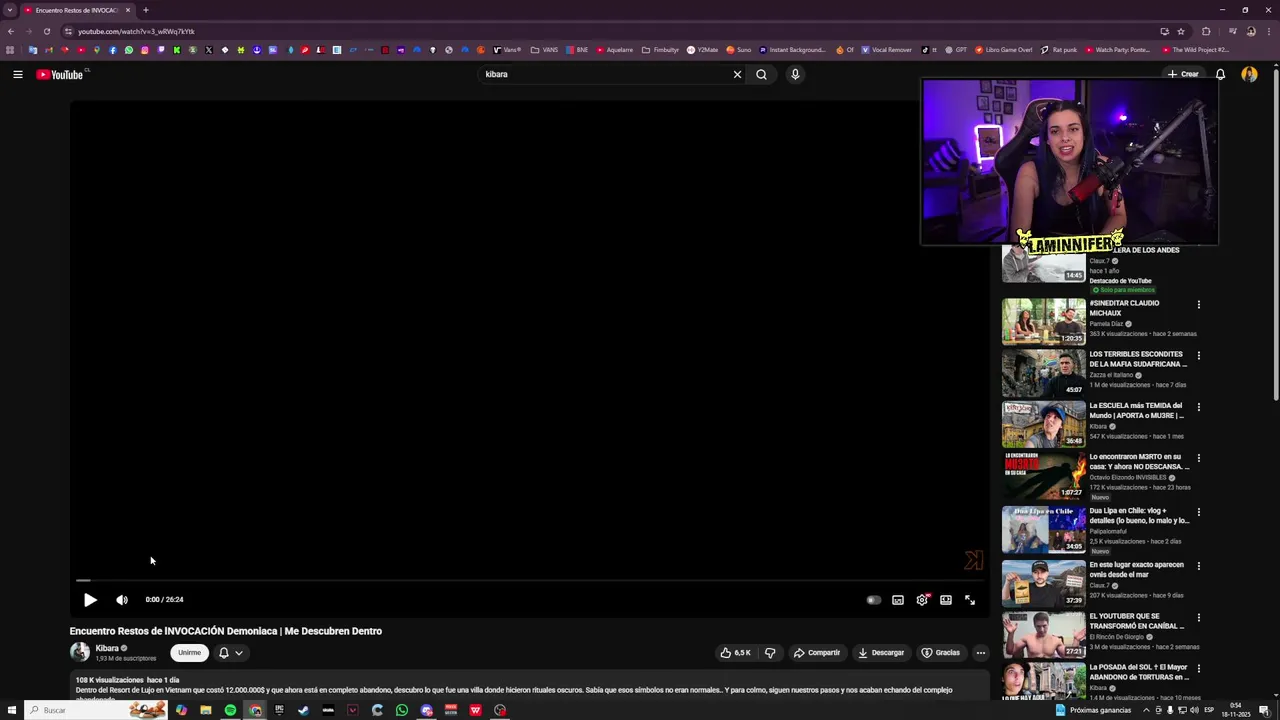
Task: Open the VANS bookmark folder
Action: tap(544, 50)
